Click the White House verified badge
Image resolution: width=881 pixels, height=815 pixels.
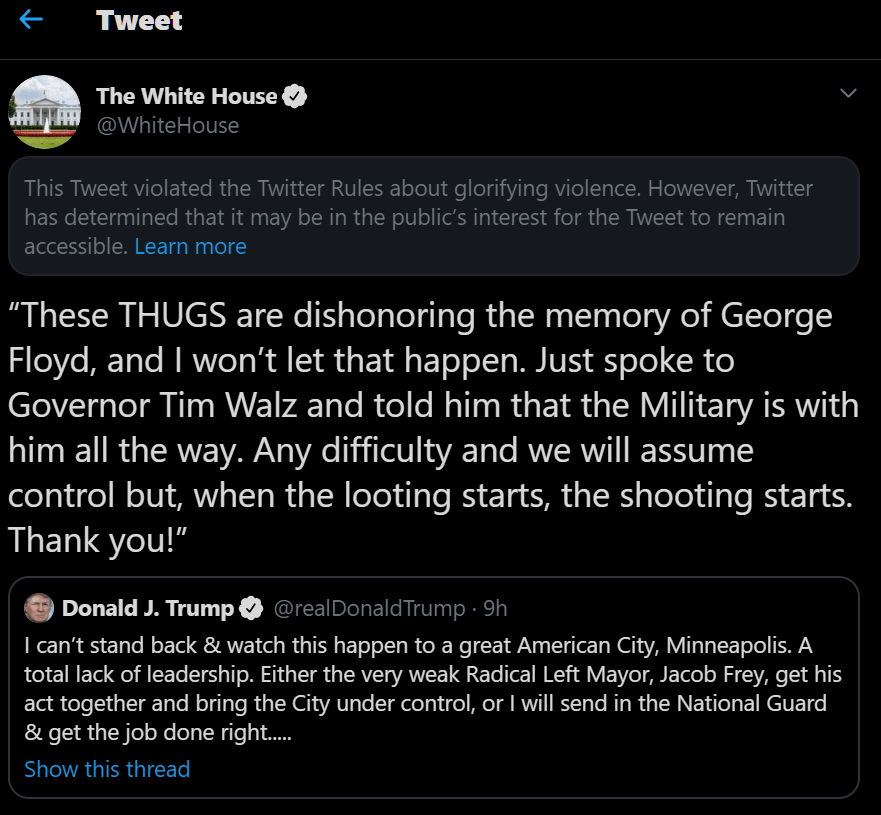tap(295, 97)
